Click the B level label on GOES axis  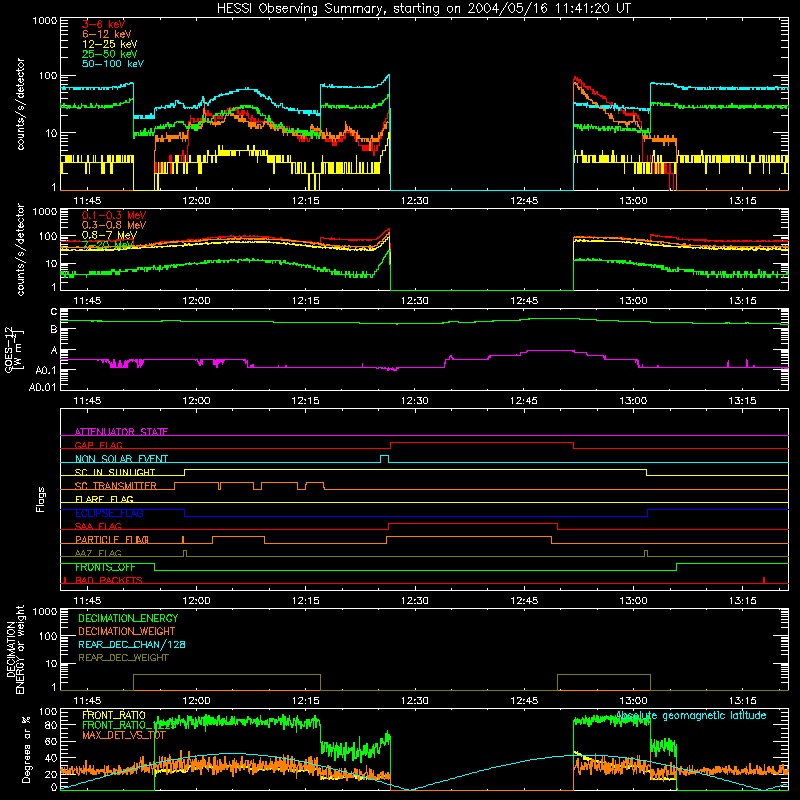click(54, 330)
